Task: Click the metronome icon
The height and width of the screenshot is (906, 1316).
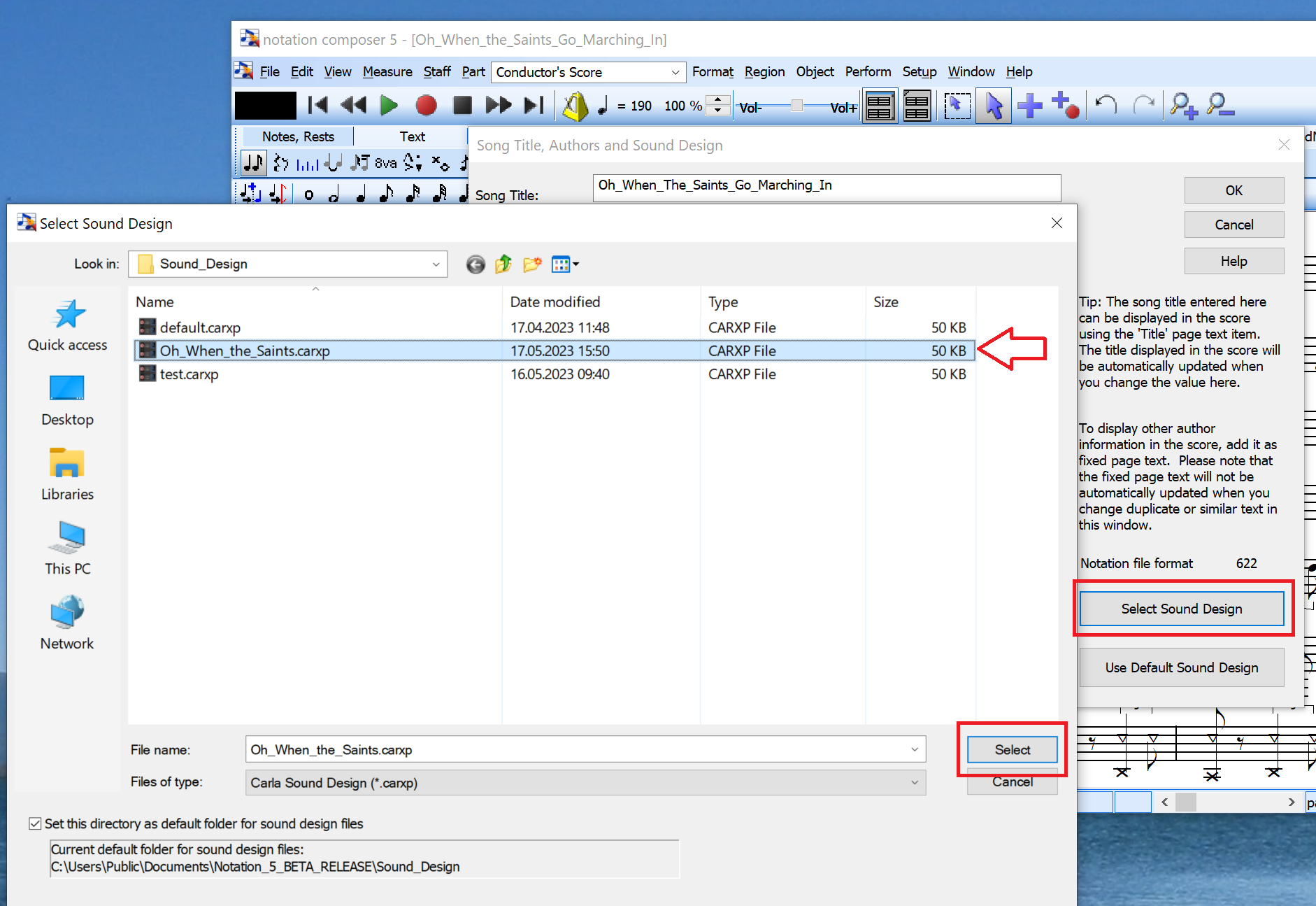Action: (x=575, y=106)
